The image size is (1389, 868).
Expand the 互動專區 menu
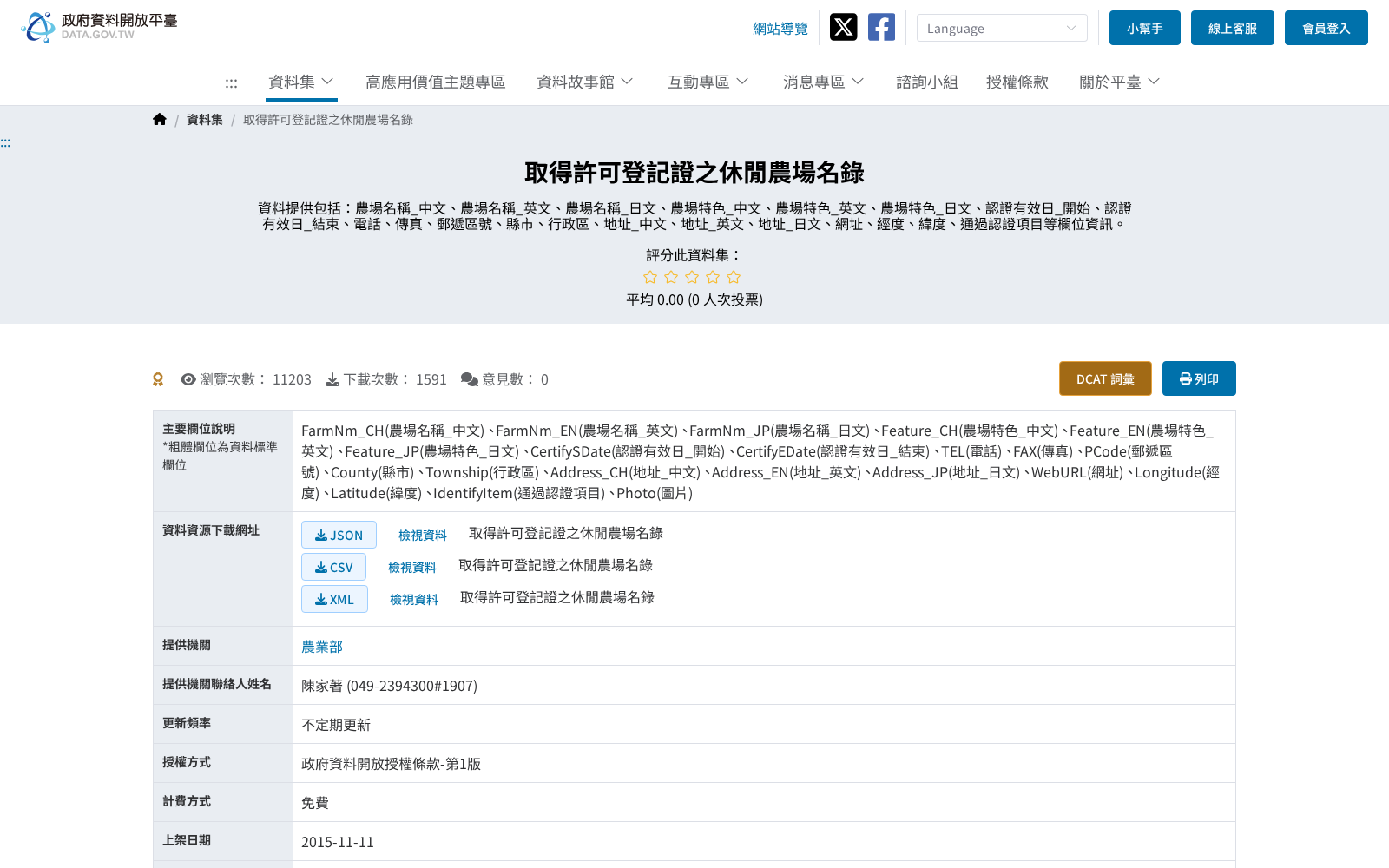(x=708, y=82)
